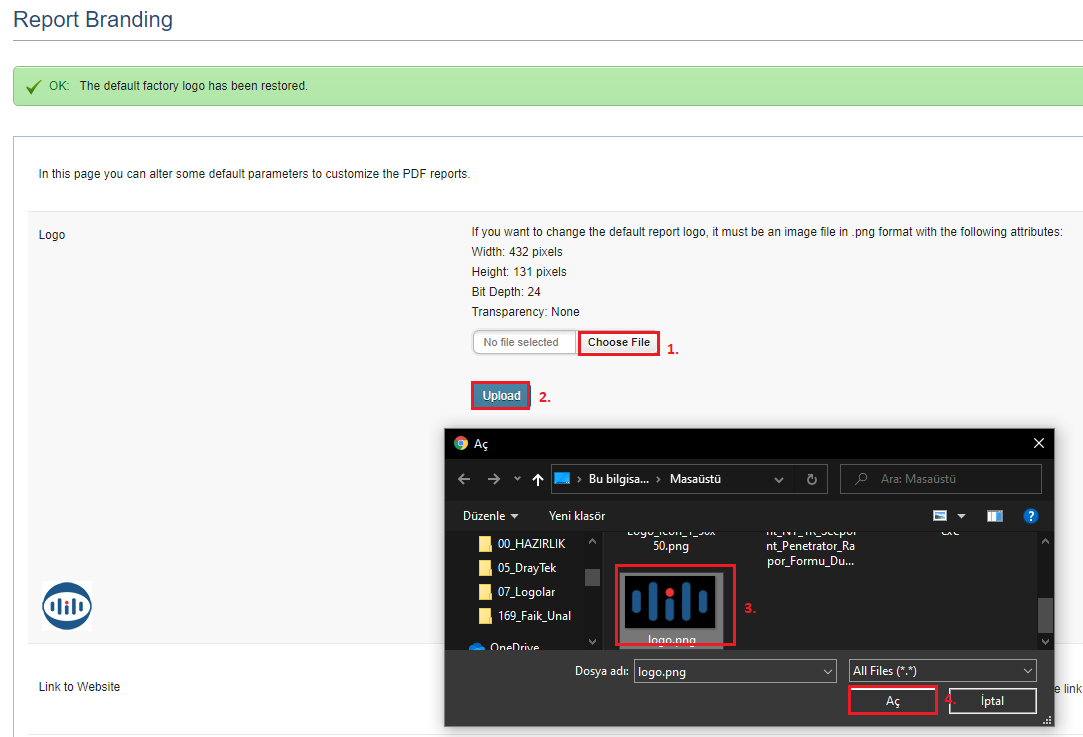Image resolution: width=1083 pixels, height=737 pixels.
Task: Expand the Dosya adı filename dropdown
Action: point(826,671)
